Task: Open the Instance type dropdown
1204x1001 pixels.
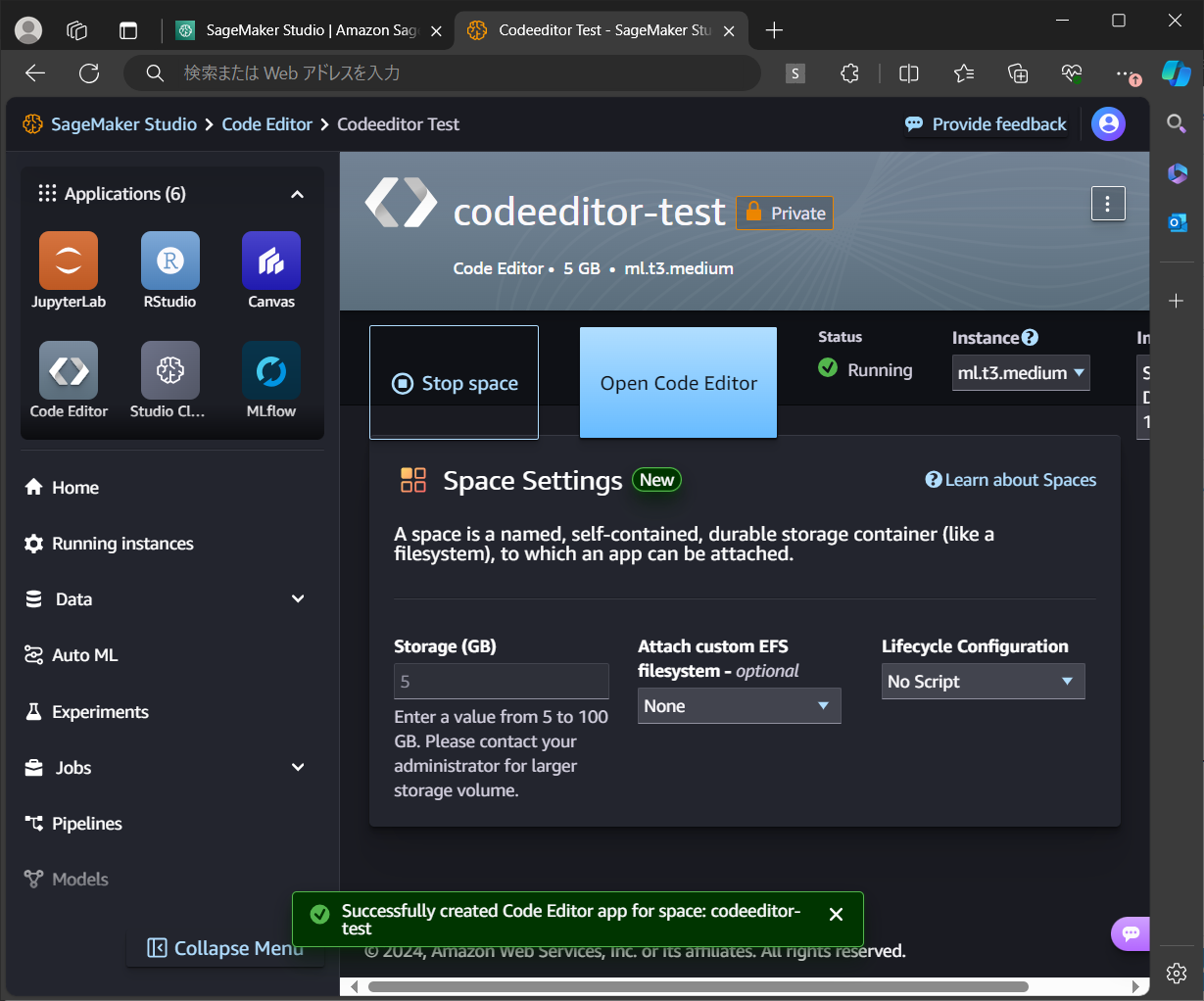Action: point(1021,372)
